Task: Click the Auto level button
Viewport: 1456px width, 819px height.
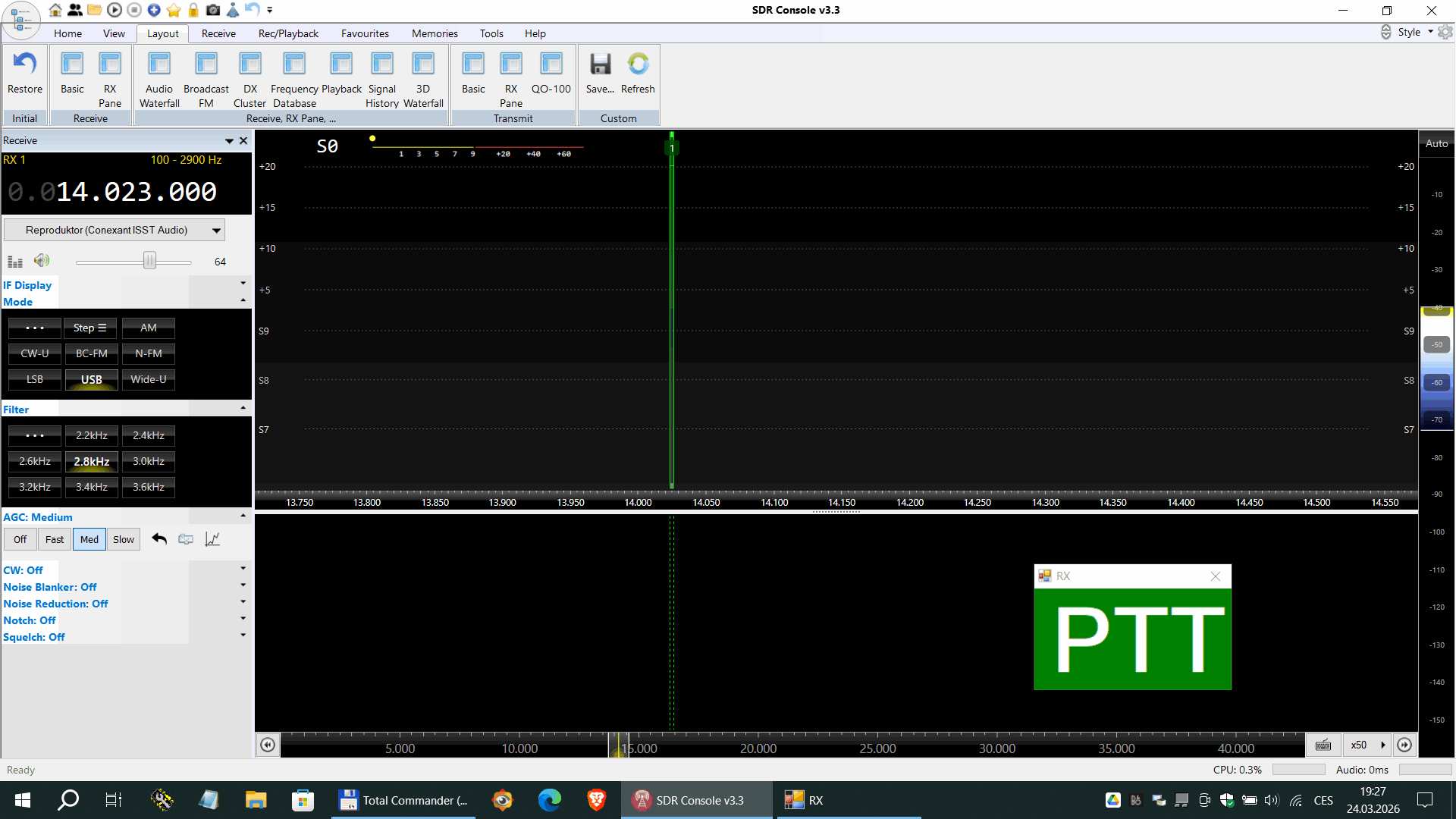Action: [x=1436, y=143]
